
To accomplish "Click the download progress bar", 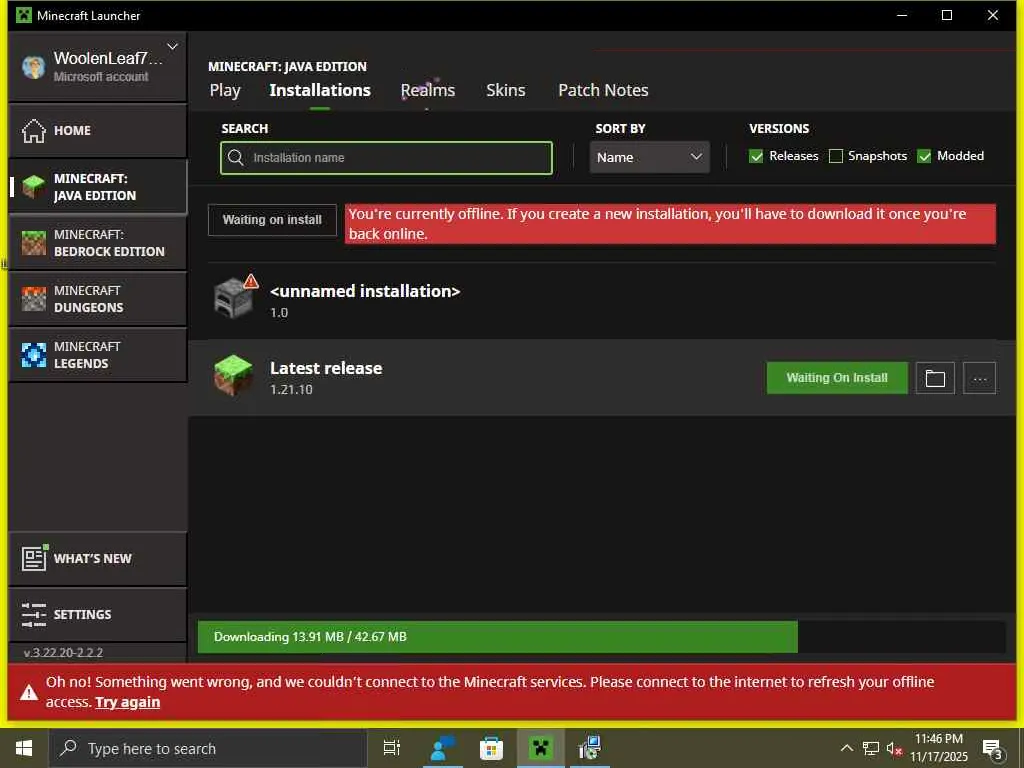I will click(601, 637).
